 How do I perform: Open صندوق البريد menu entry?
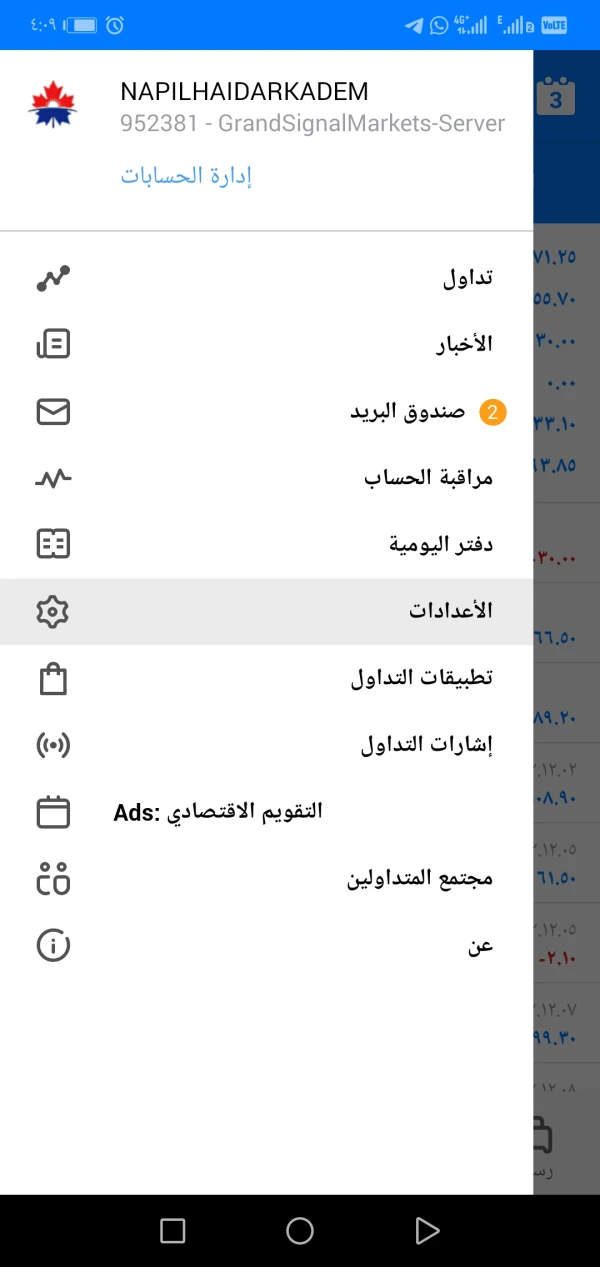(x=407, y=412)
